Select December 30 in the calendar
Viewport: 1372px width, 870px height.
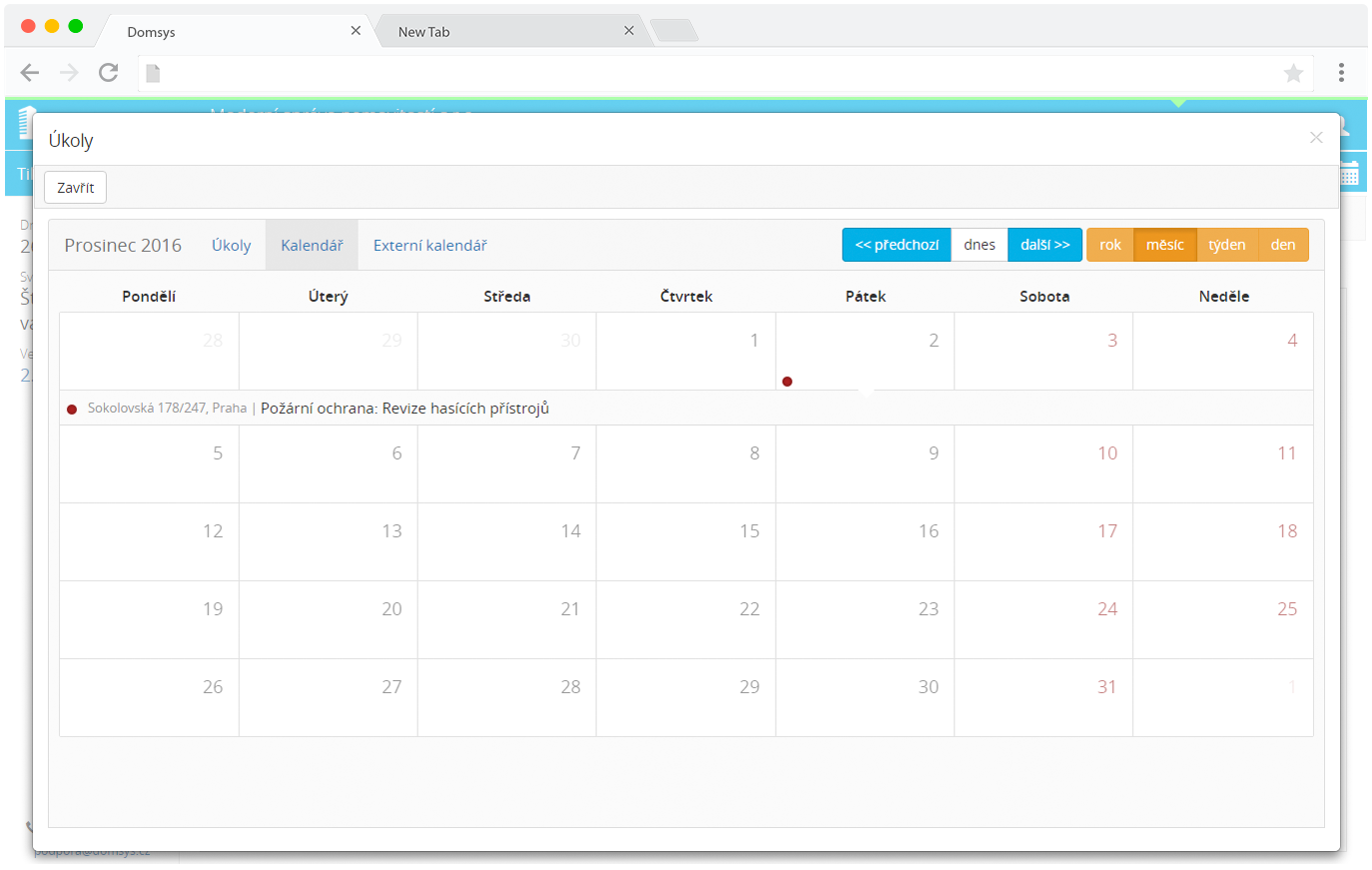(865, 697)
